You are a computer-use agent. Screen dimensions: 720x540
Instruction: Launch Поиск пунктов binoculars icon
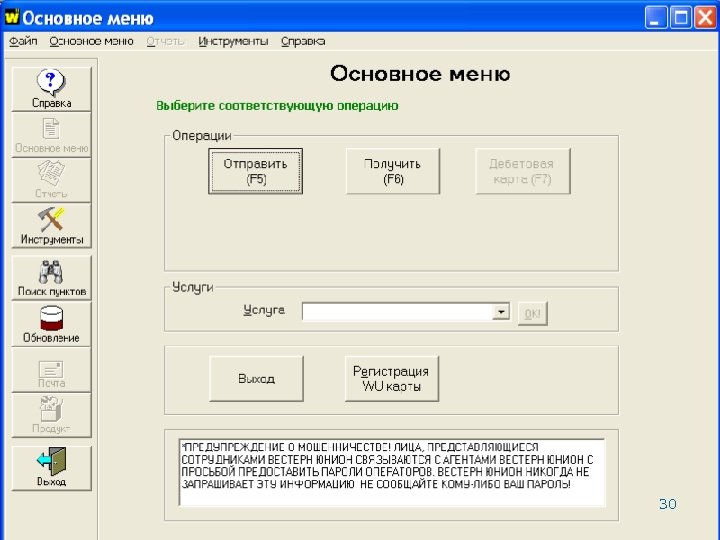(51, 278)
